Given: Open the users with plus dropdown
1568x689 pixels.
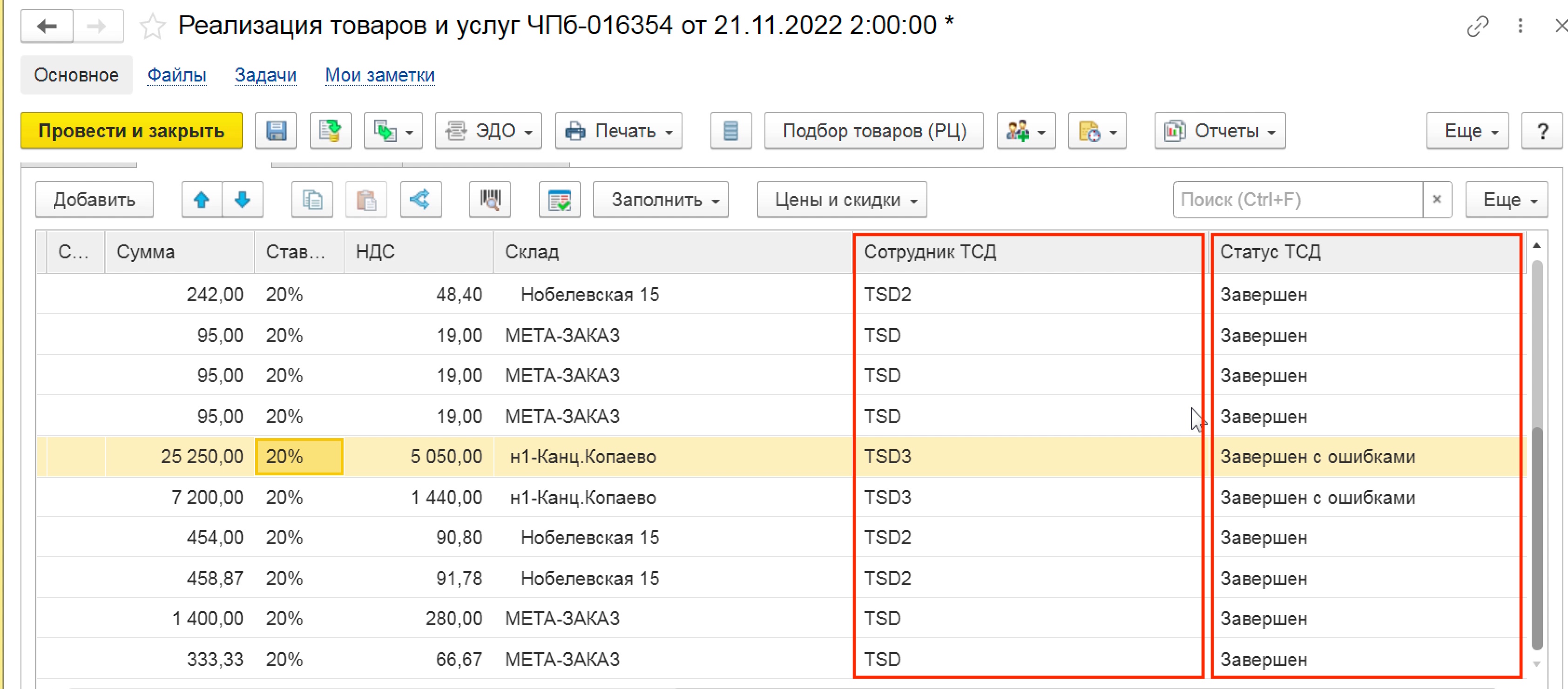Looking at the screenshot, I should [x=1026, y=131].
